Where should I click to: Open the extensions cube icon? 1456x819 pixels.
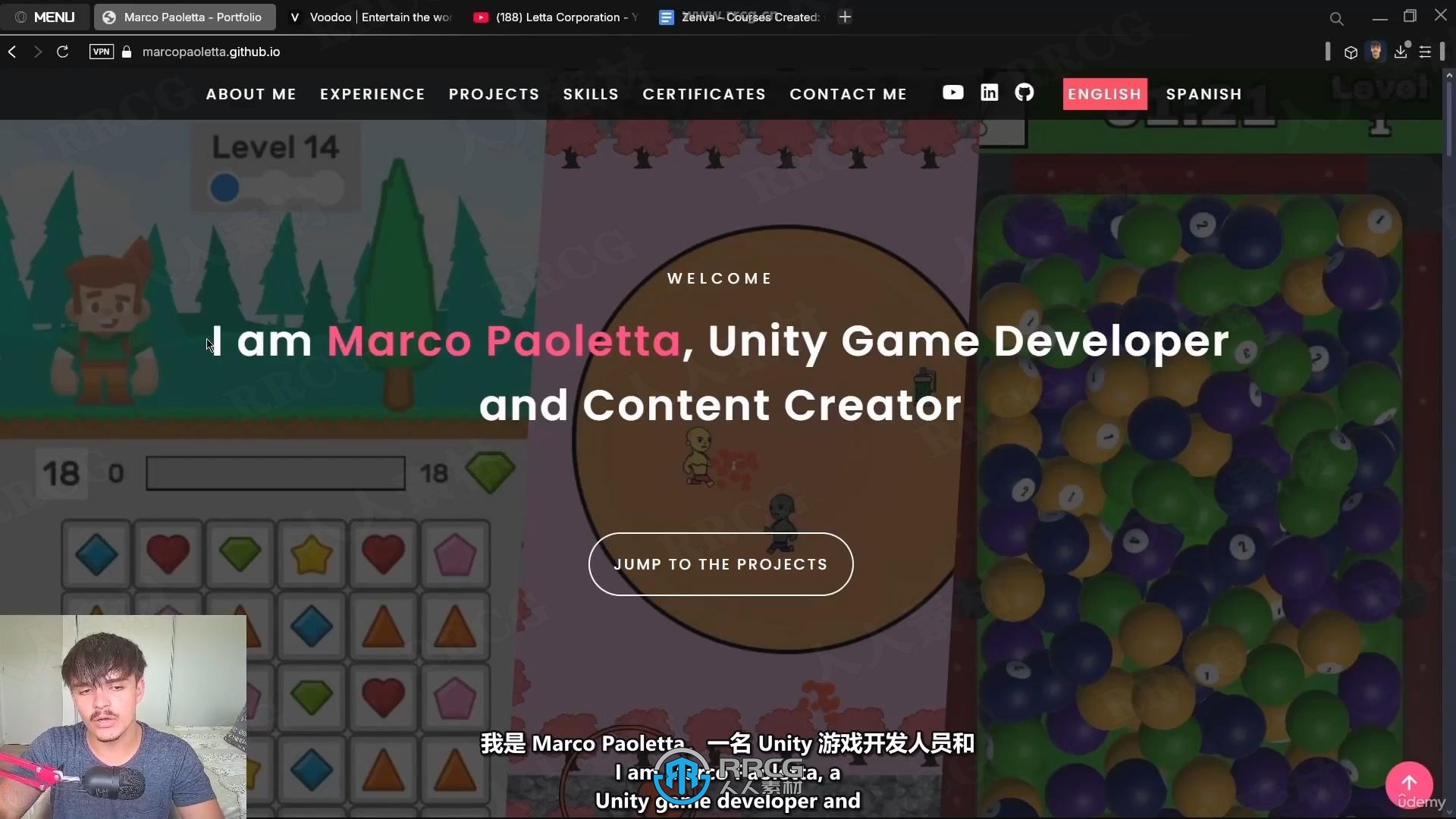click(x=1351, y=52)
